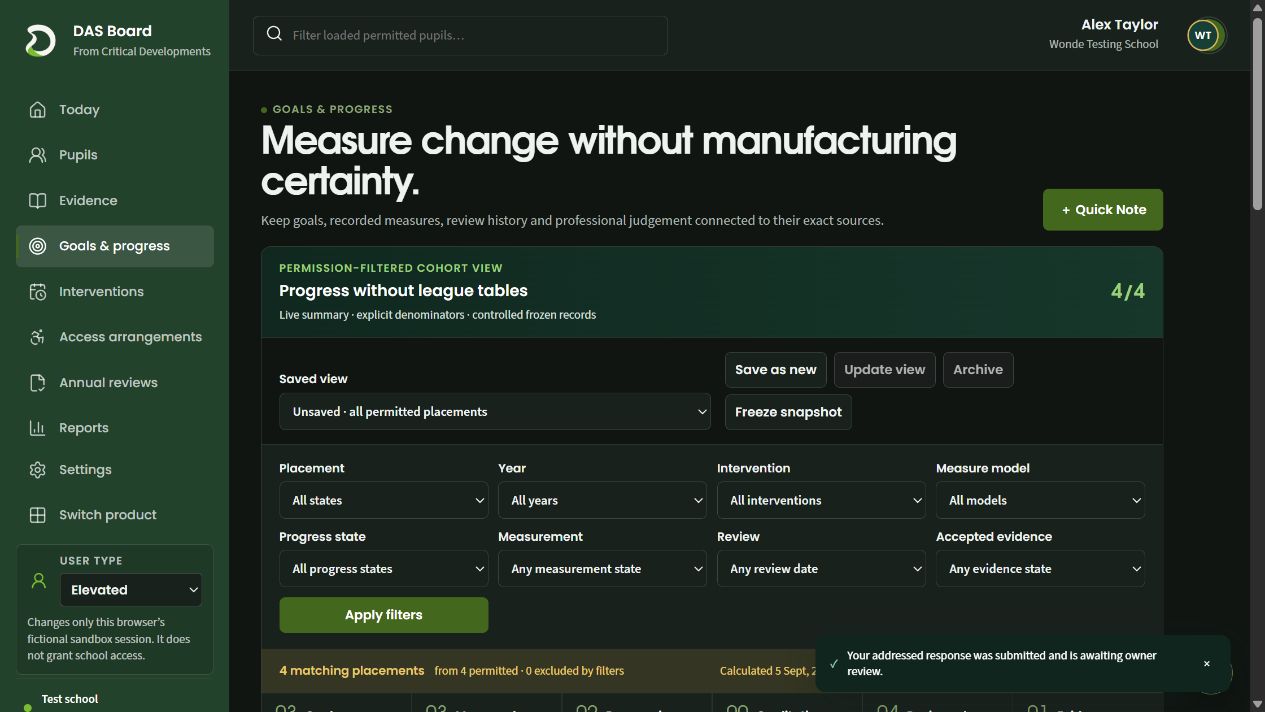Open Access arrangements page
The image size is (1265, 712).
click(x=114, y=337)
